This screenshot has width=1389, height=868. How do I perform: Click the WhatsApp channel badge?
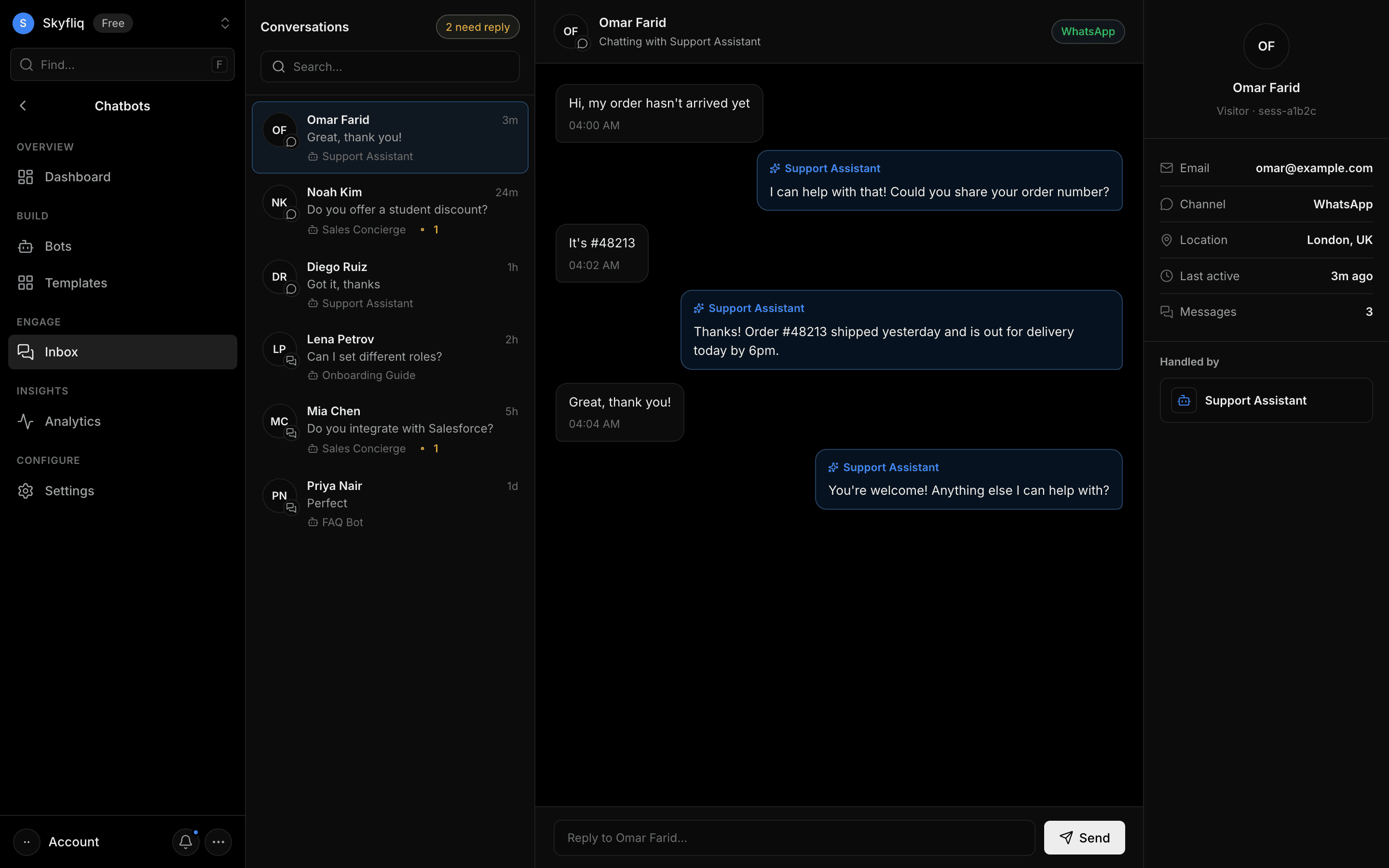(x=1088, y=31)
